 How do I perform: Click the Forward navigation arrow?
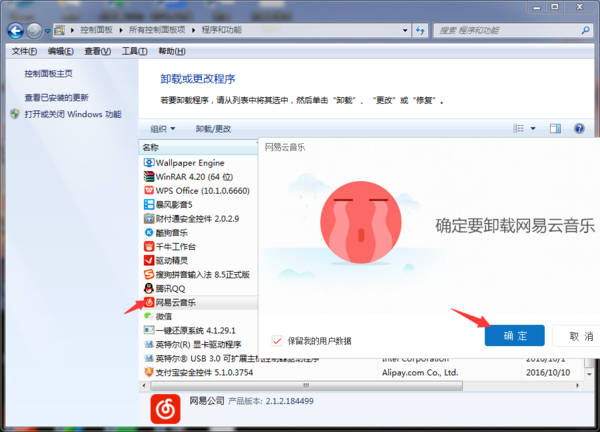pyautogui.click(x=34, y=31)
